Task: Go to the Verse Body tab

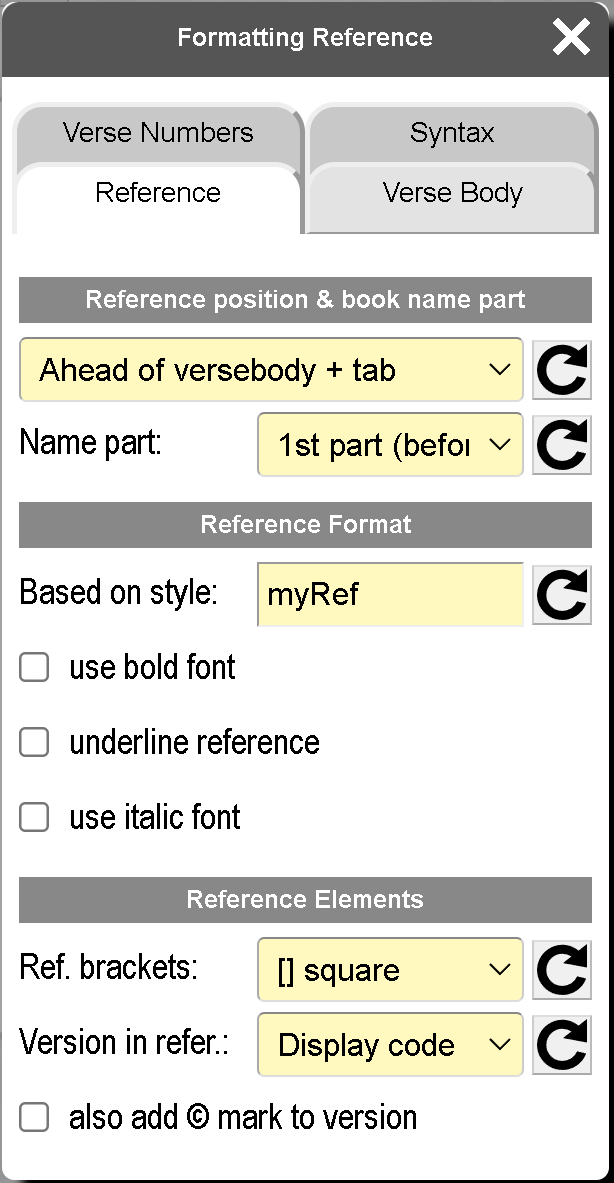Action: [452, 193]
